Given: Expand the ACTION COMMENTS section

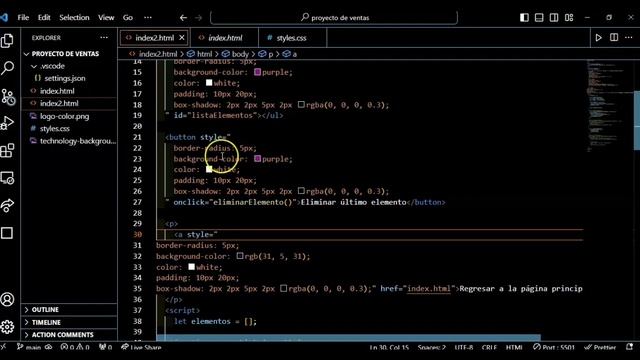Looking at the screenshot, I should pos(63,335).
